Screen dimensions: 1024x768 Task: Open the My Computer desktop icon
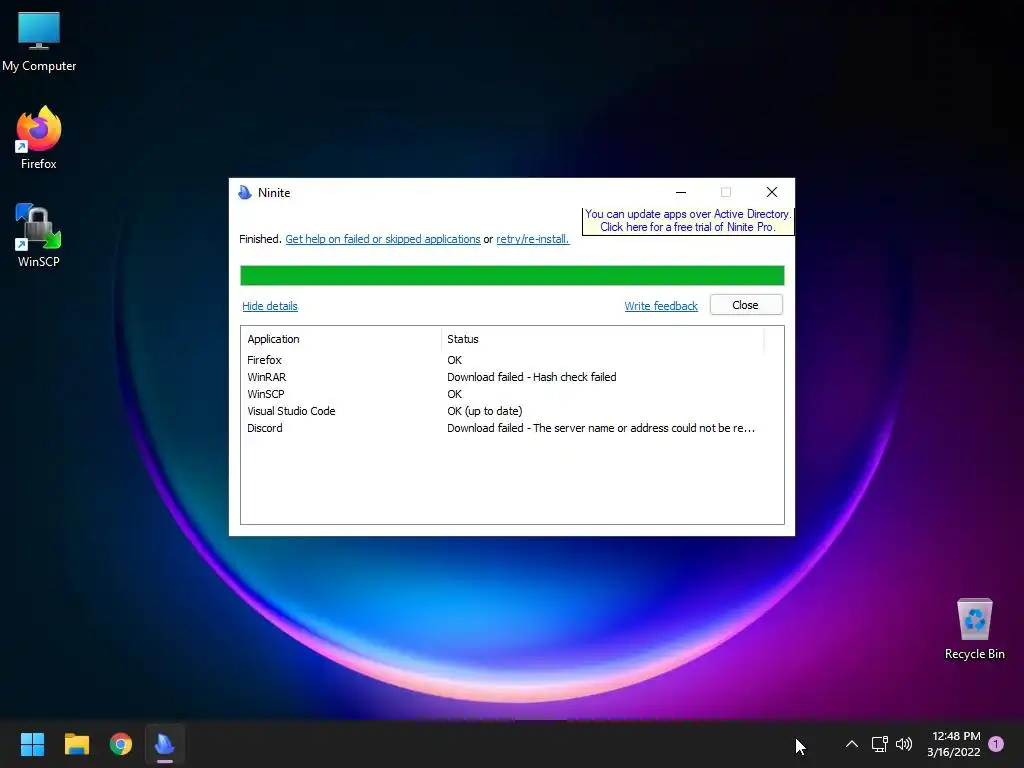(x=39, y=42)
